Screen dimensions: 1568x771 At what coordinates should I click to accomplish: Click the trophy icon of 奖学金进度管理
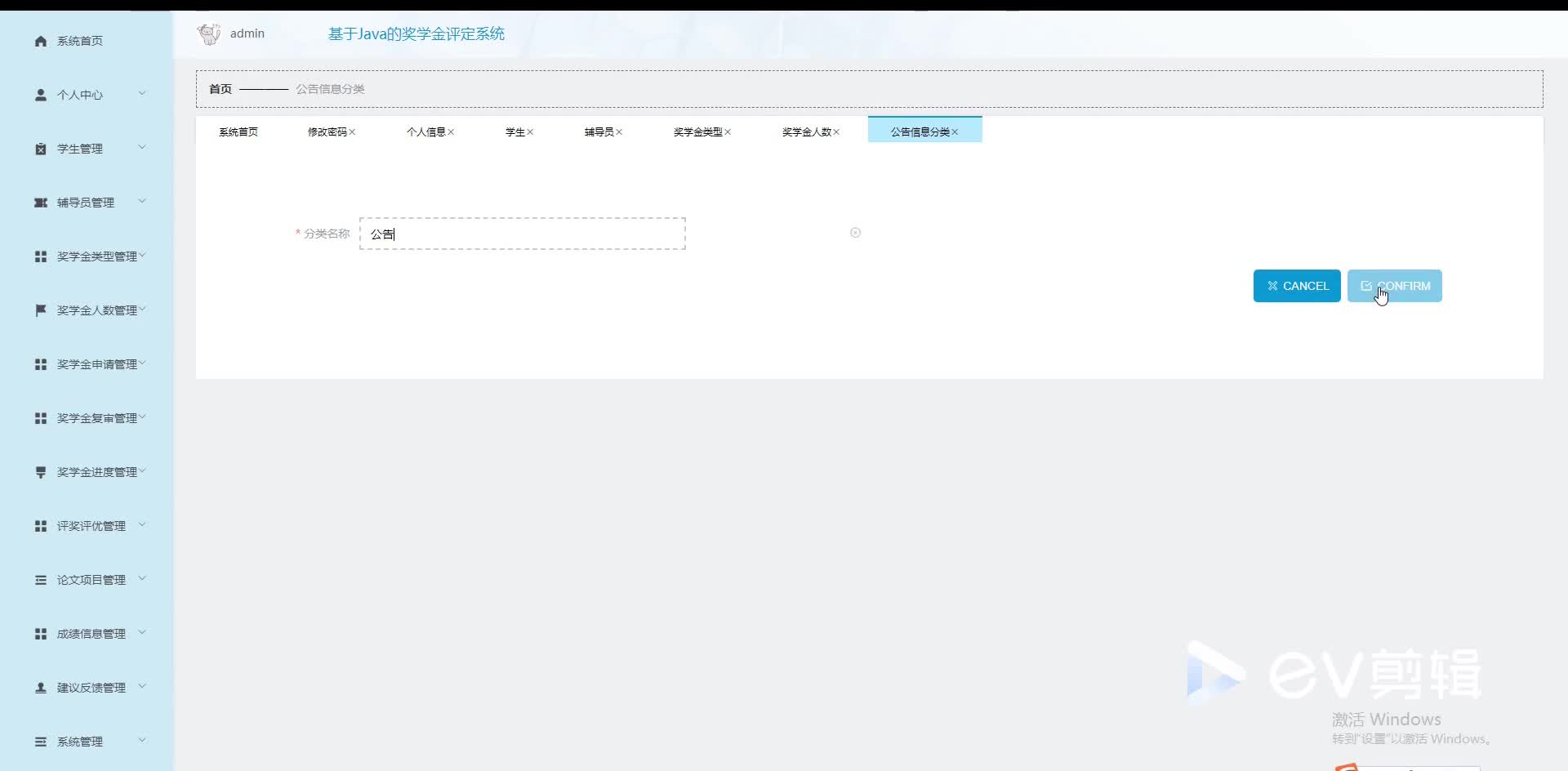pyautogui.click(x=40, y=471)
